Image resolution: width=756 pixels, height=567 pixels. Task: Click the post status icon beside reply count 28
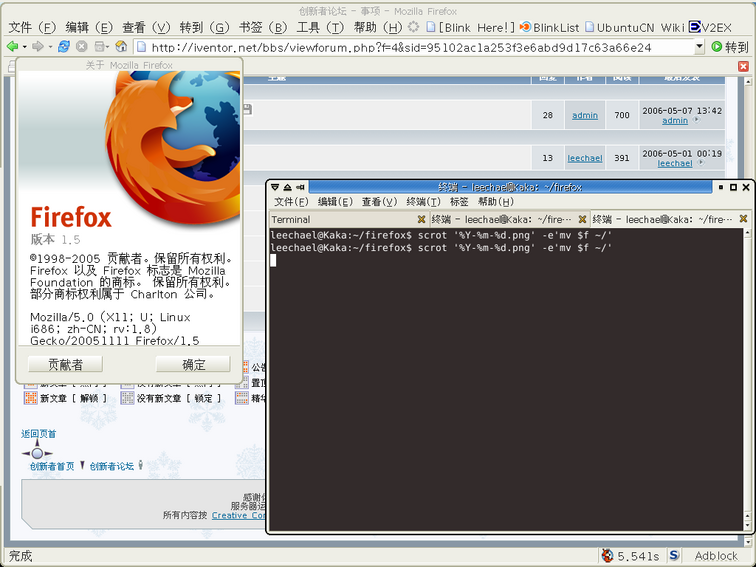point(247,109)
